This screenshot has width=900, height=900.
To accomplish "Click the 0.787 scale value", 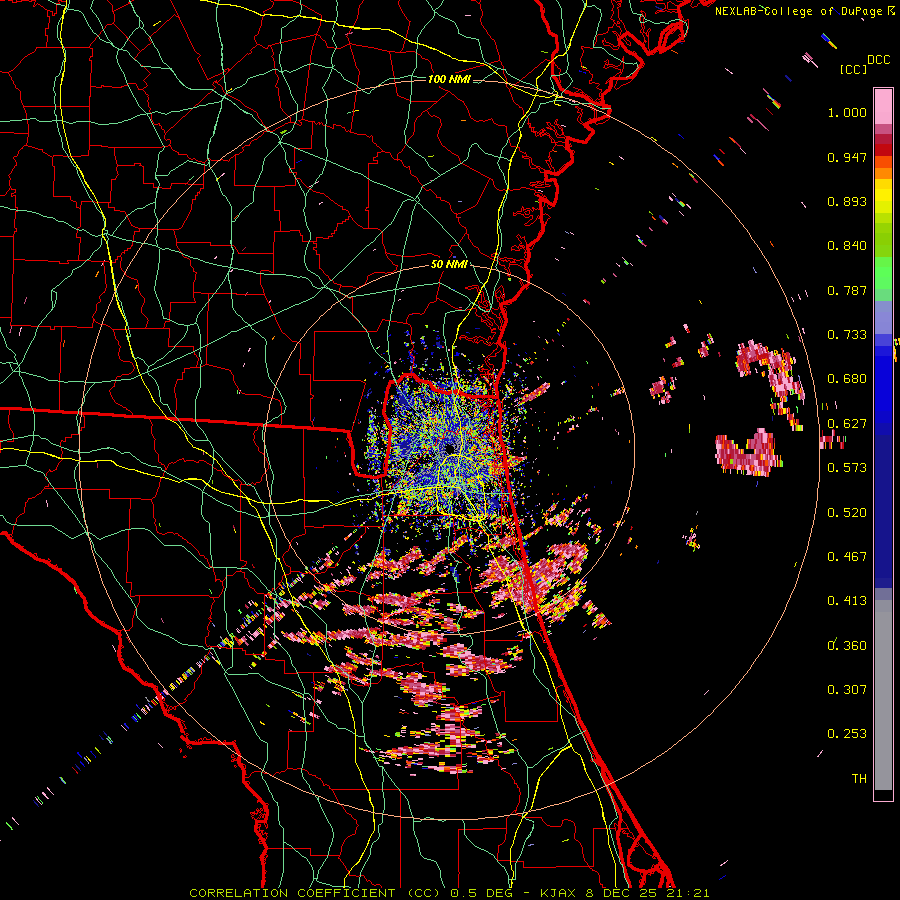I will tap(847, 290).
